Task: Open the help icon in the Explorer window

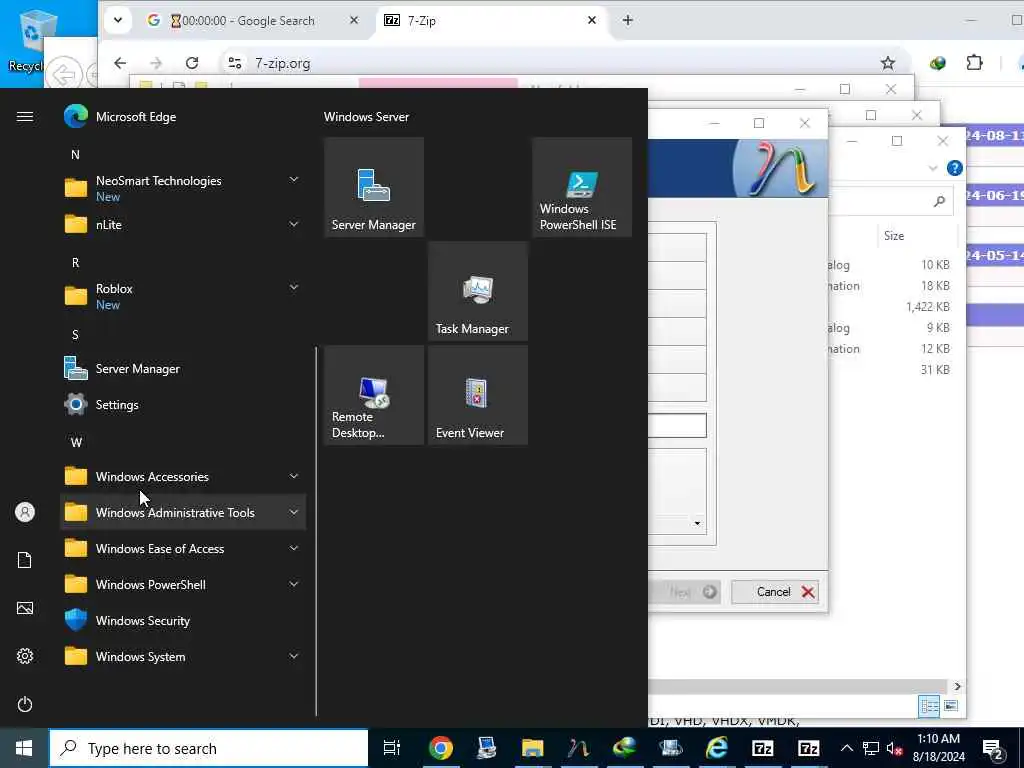Action: click(x=955, y=168)
